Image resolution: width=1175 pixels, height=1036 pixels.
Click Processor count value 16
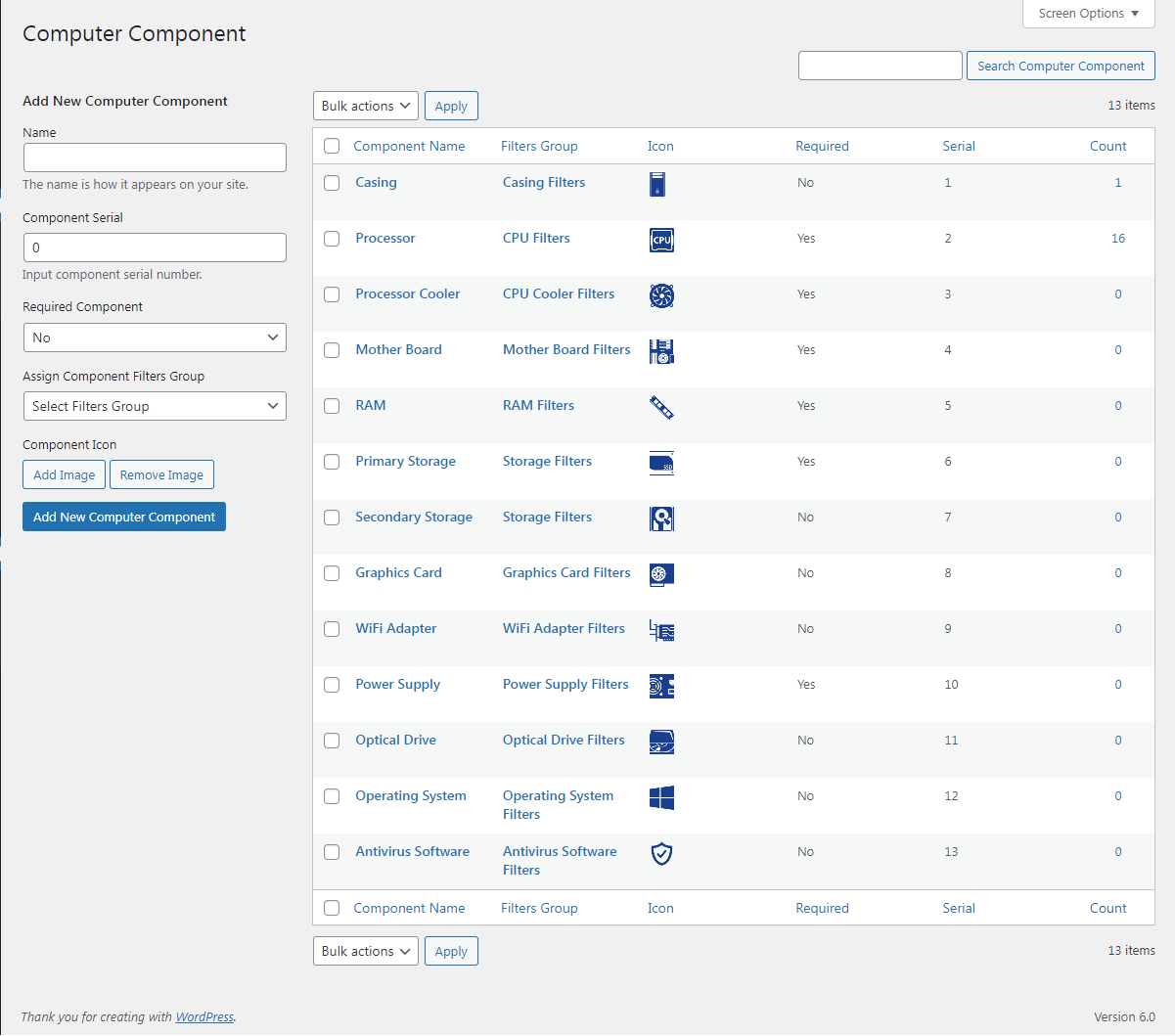point(1118,238)
